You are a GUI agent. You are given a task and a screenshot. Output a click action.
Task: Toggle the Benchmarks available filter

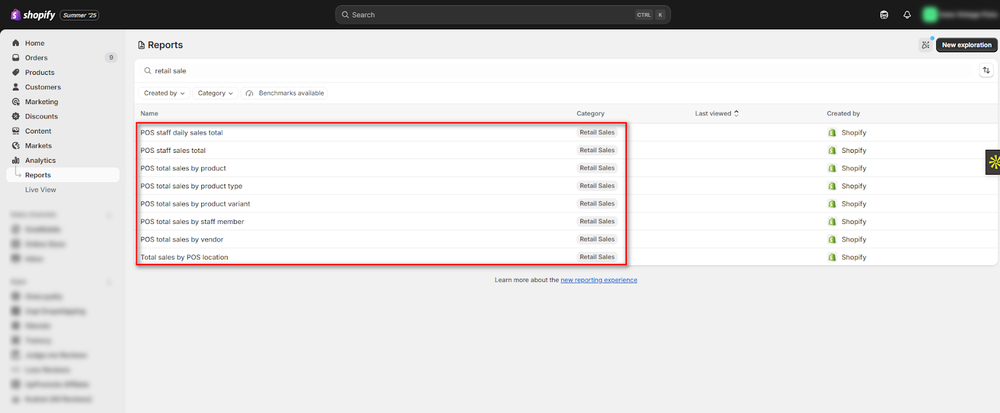[284, 93]
